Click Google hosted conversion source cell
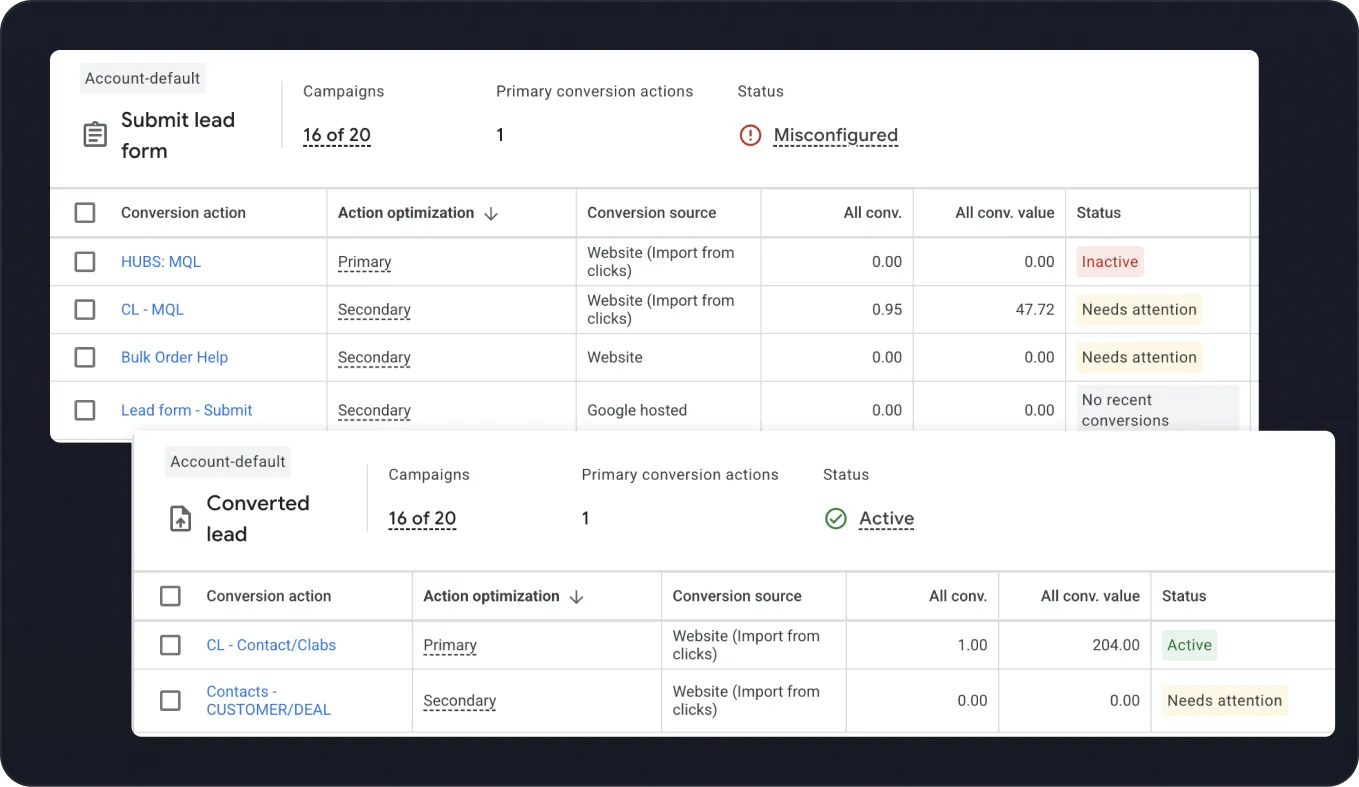Image resolution: width=1359 pixels, height=787 pixels. 637,410
